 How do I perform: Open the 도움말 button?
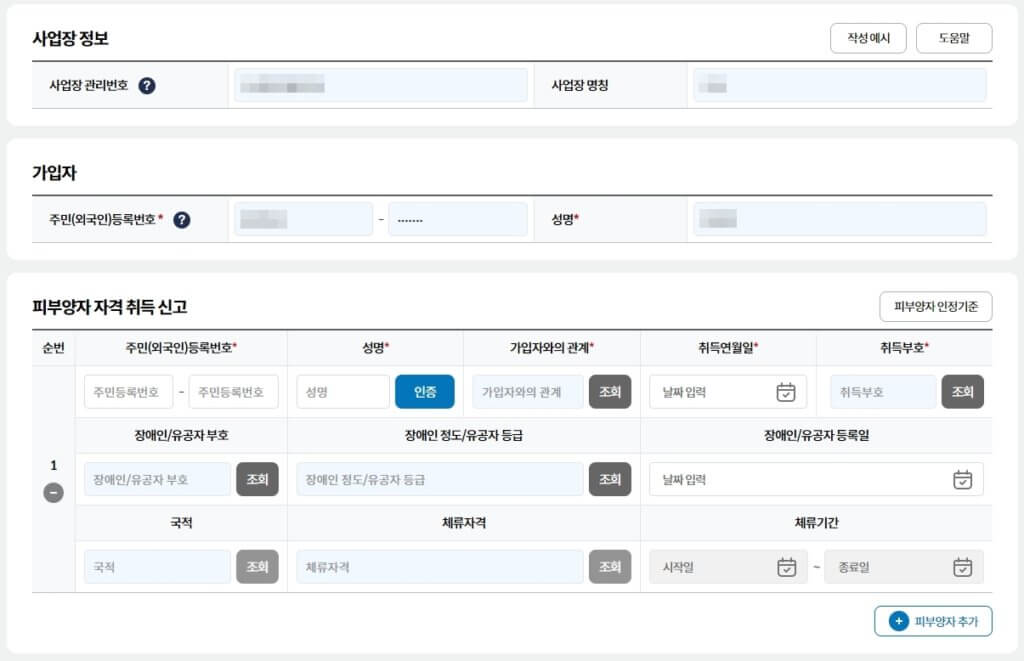[x=954, y=38]
